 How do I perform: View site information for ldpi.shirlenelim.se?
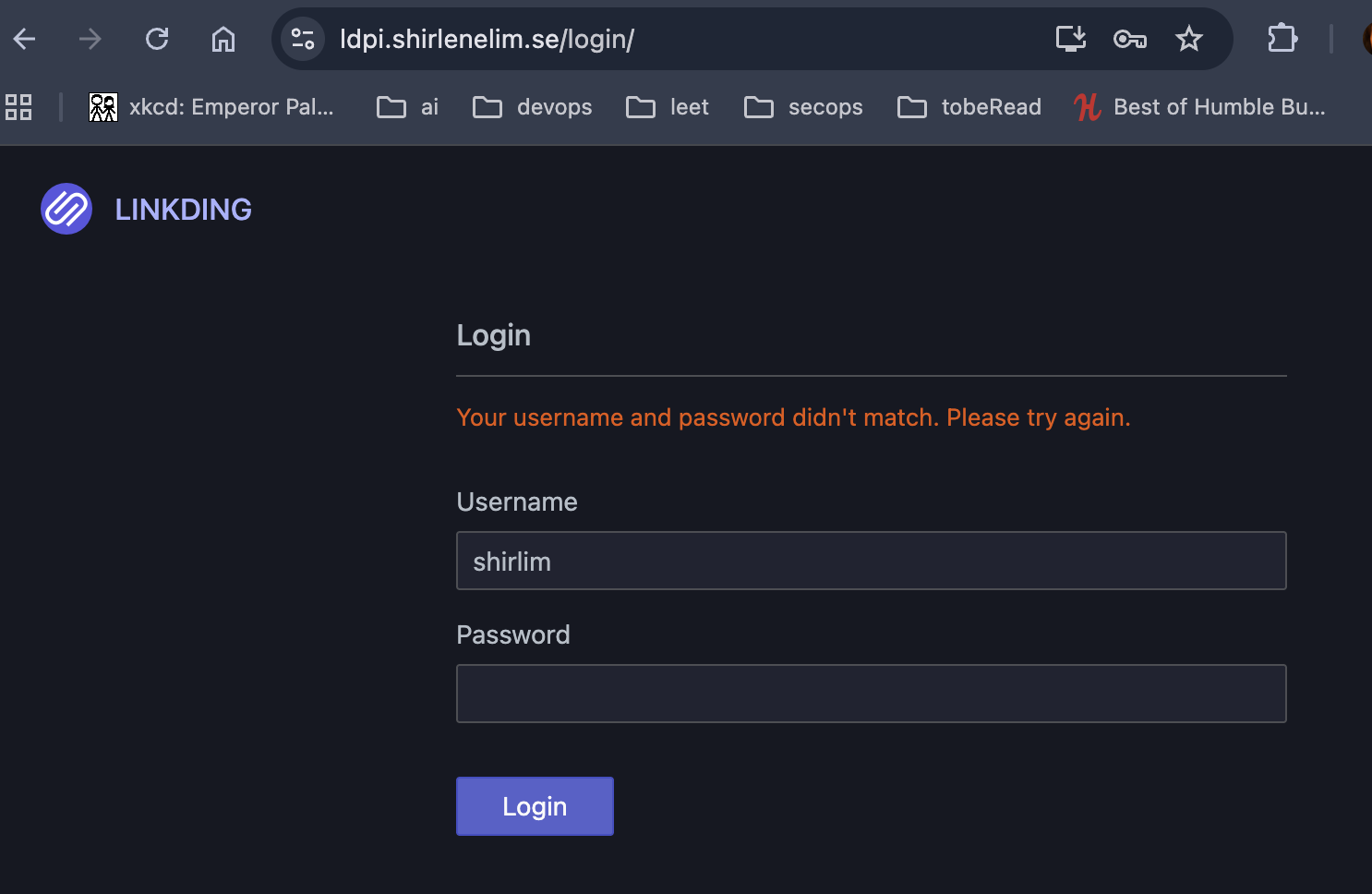pos(303,39)
